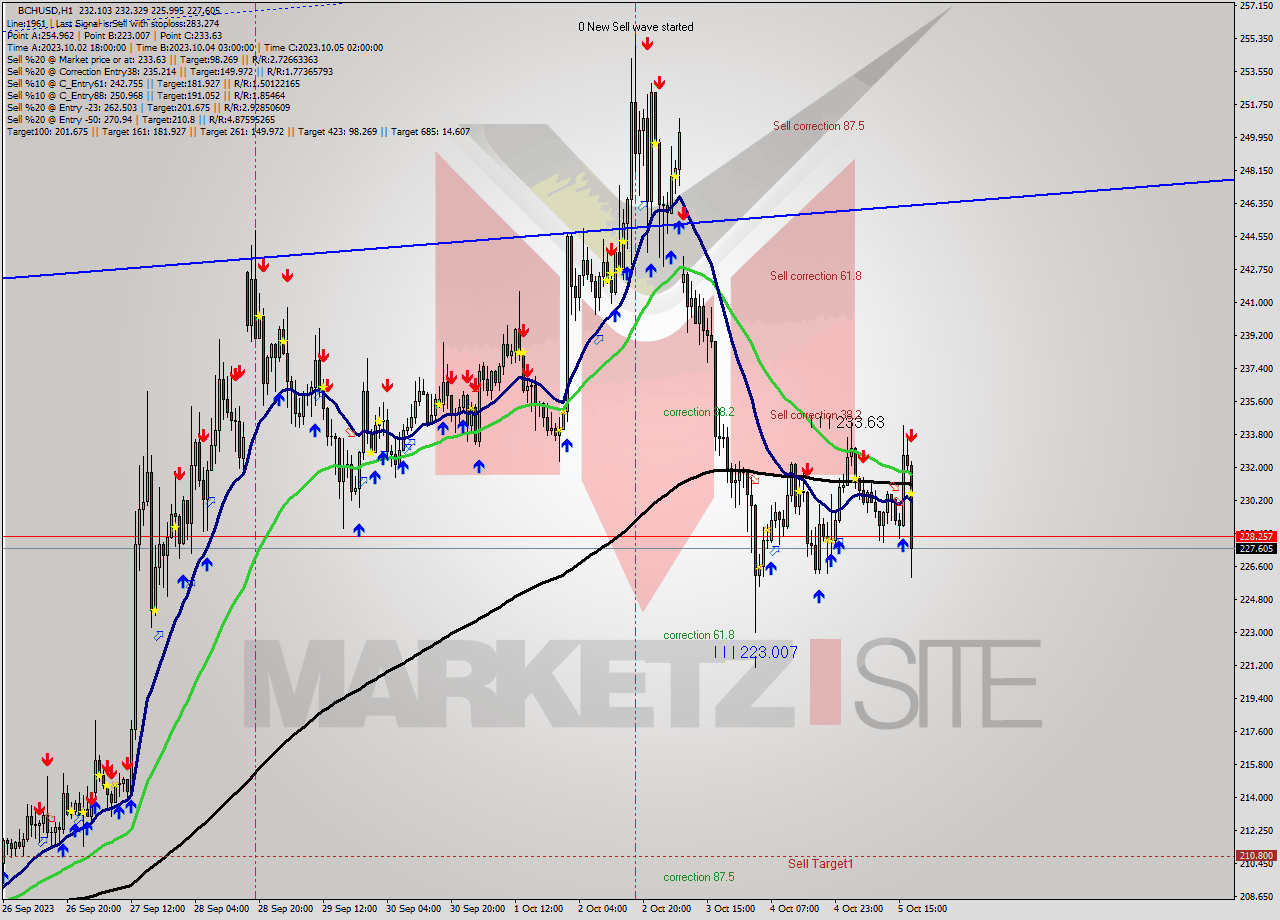The image size is (1280, 920).
Task: Click the BCHUSD,H1 symbol title
Action: click(x=45, y=10)
